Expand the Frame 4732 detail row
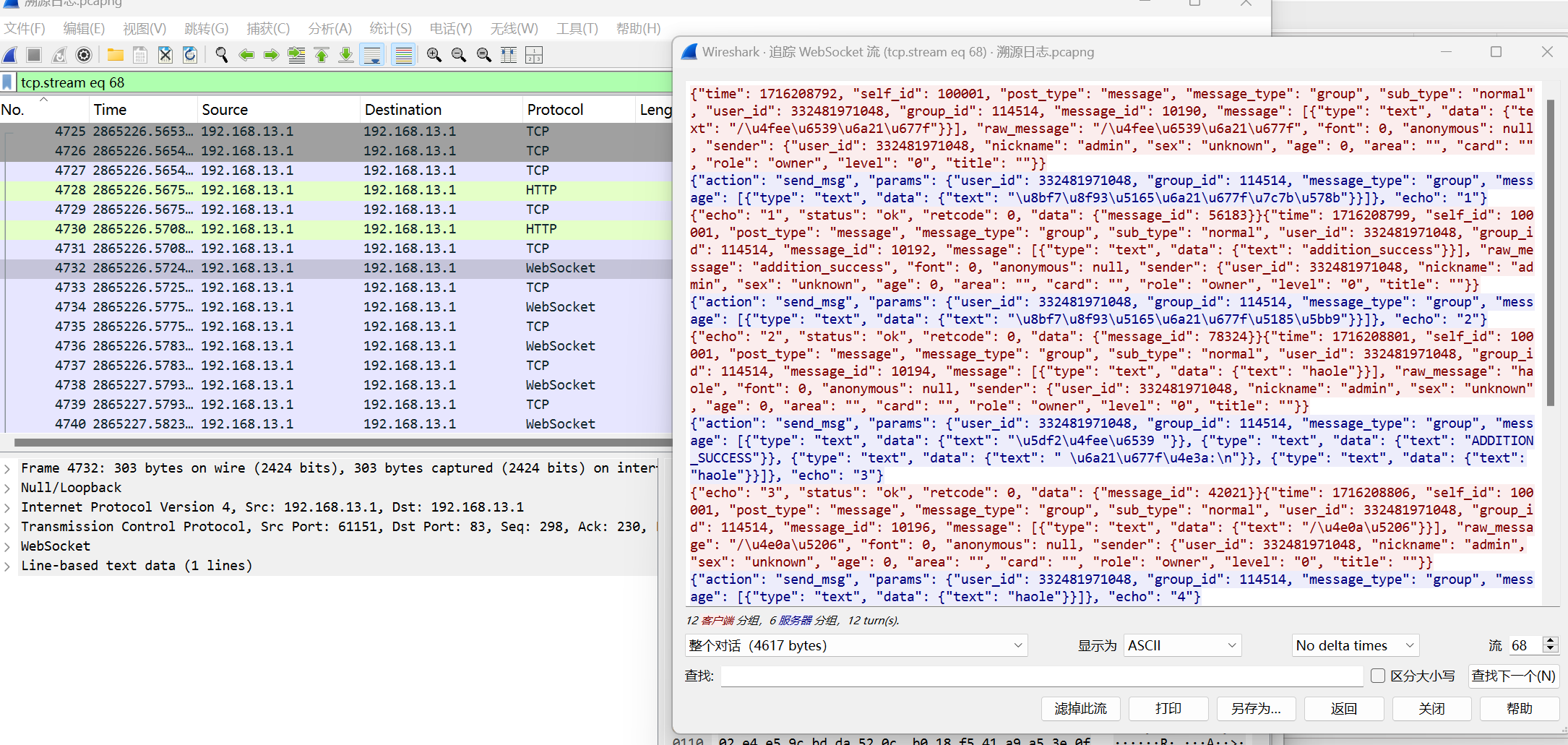This screenshot has width=1568, height=745. 7,468
